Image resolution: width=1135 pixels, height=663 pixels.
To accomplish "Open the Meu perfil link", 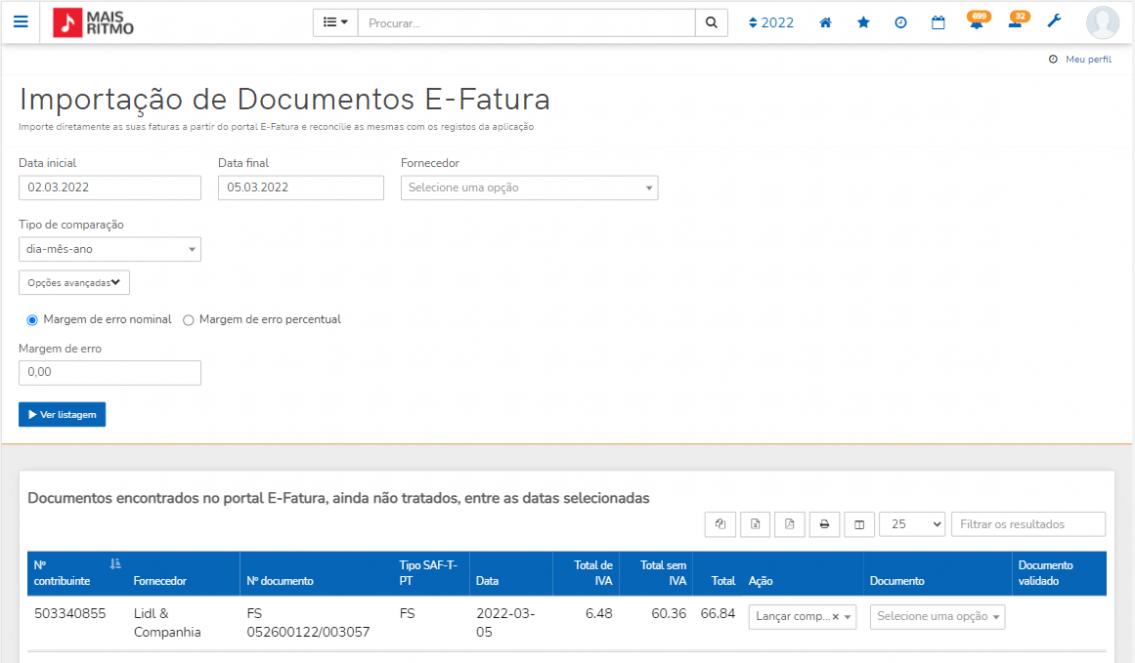I will pyautogui.click(x=1087, y=59).
